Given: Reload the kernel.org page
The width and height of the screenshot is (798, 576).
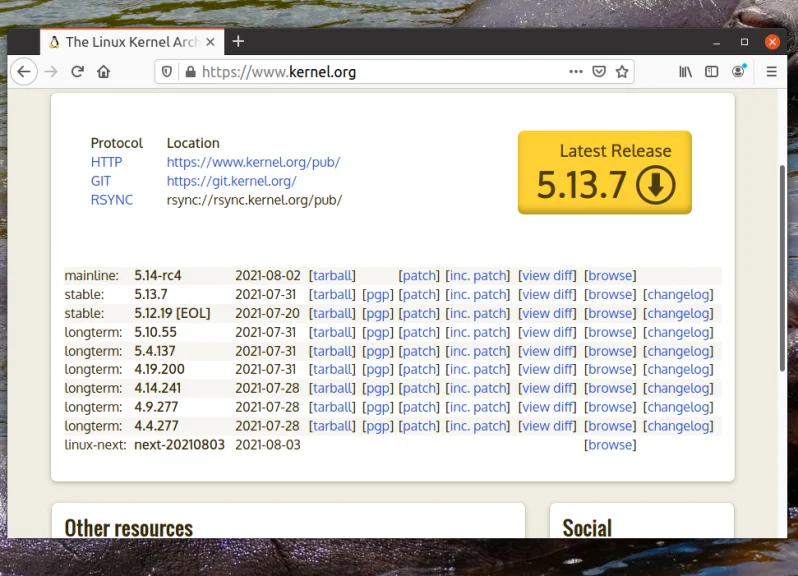Looking at the screenshot, I should click(77, 72).
